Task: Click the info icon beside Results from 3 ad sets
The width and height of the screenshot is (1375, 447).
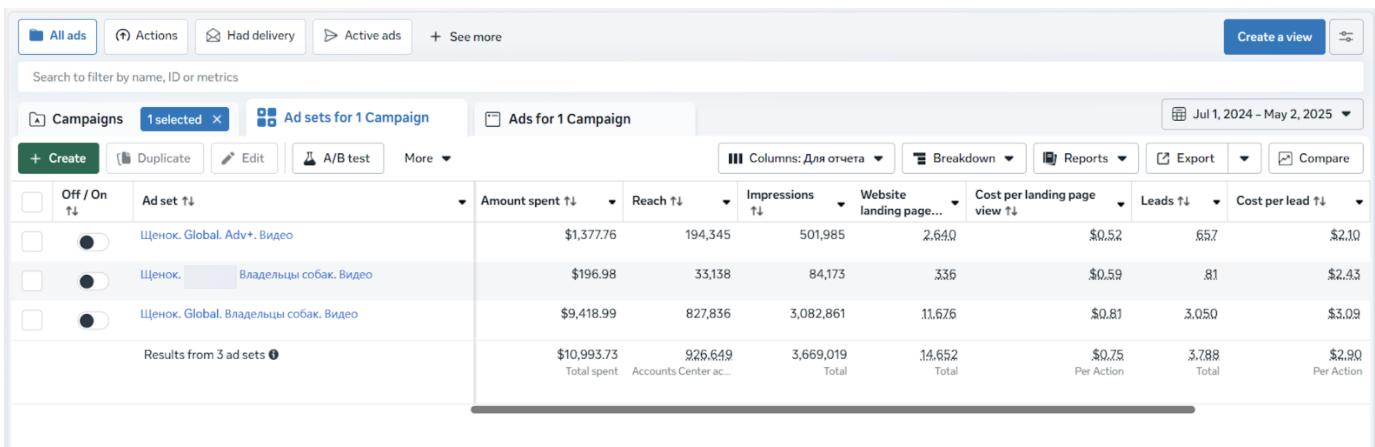Action: pos(274,354)
